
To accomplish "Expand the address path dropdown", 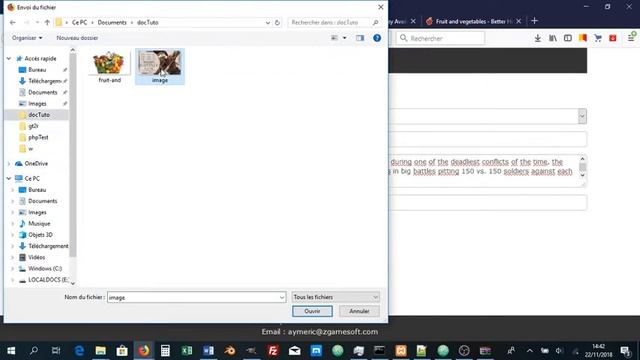I will pos(268,22).
